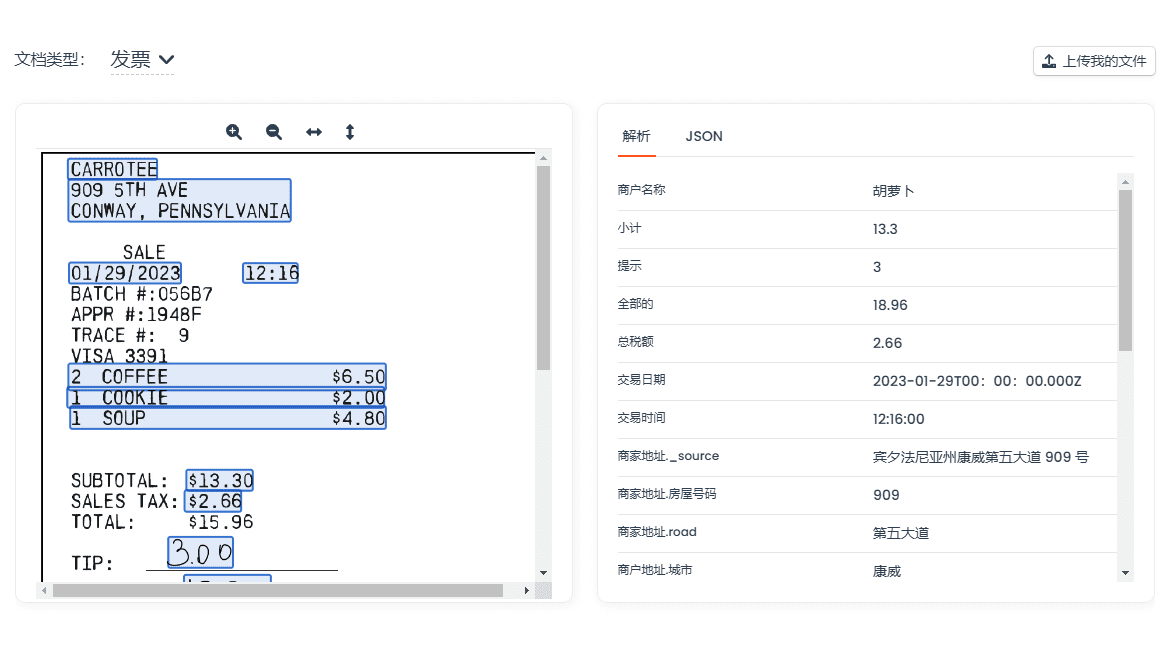This screenshot has height=653, width=1167.
Task: Select the 909 5TH AVE address box
Action: point(179,200)
